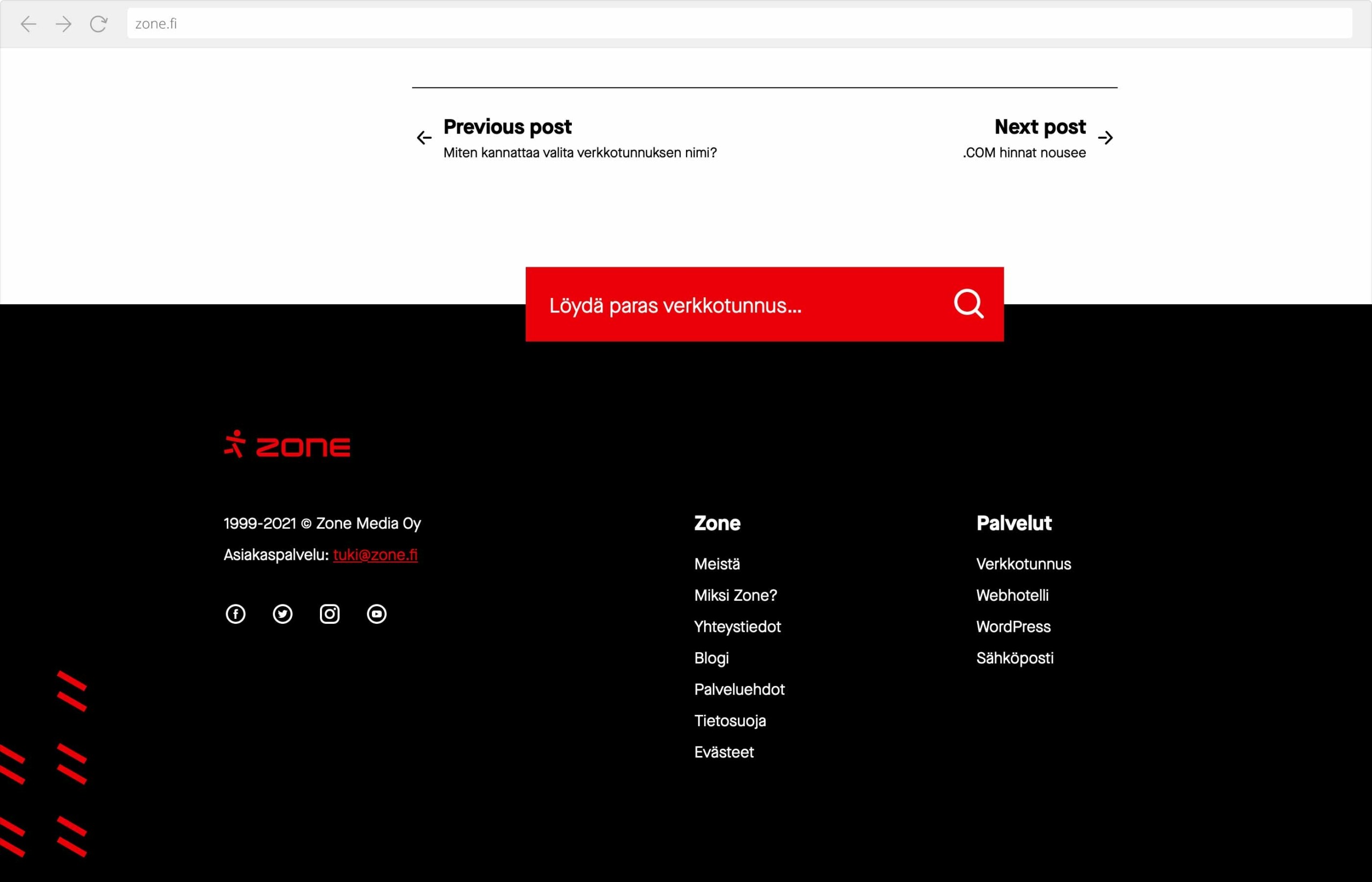Click the red Zone logo

coord(287,444)
